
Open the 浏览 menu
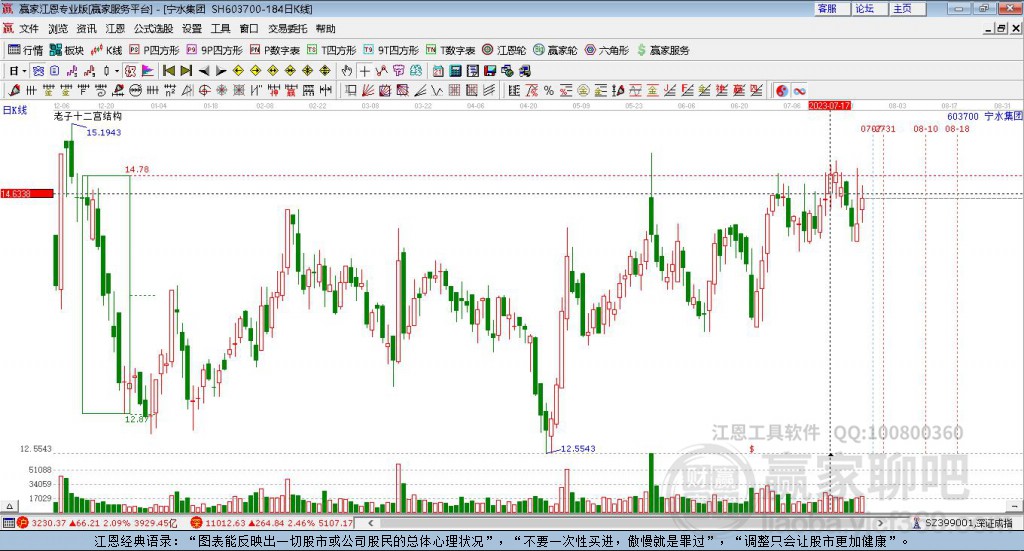pyautogui.click(x=57, y=29)
